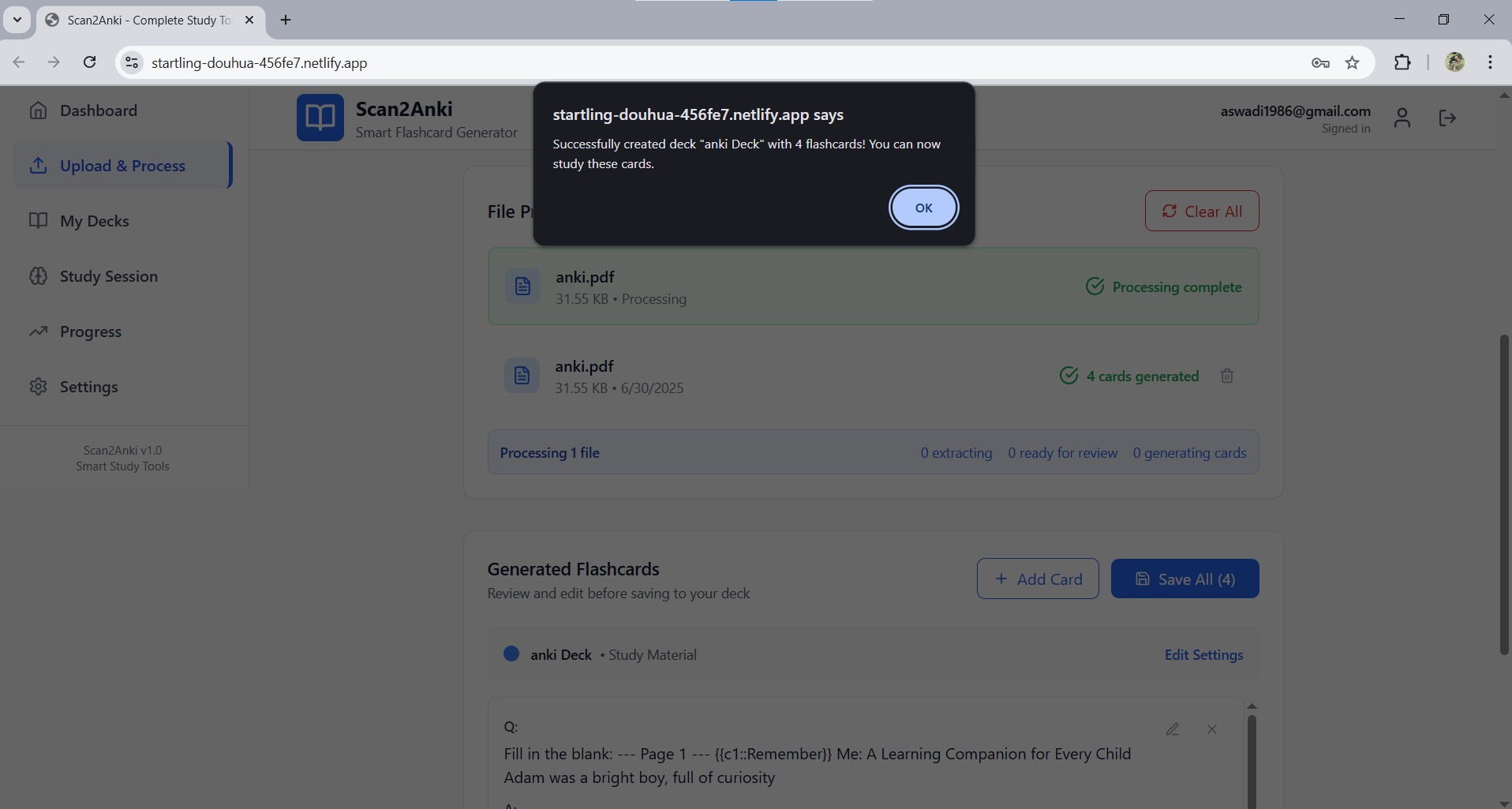The height and width of the screenshot is (809, 1512).
Task: Open the Chrome profile avatar
Action: click(1454, 62)
